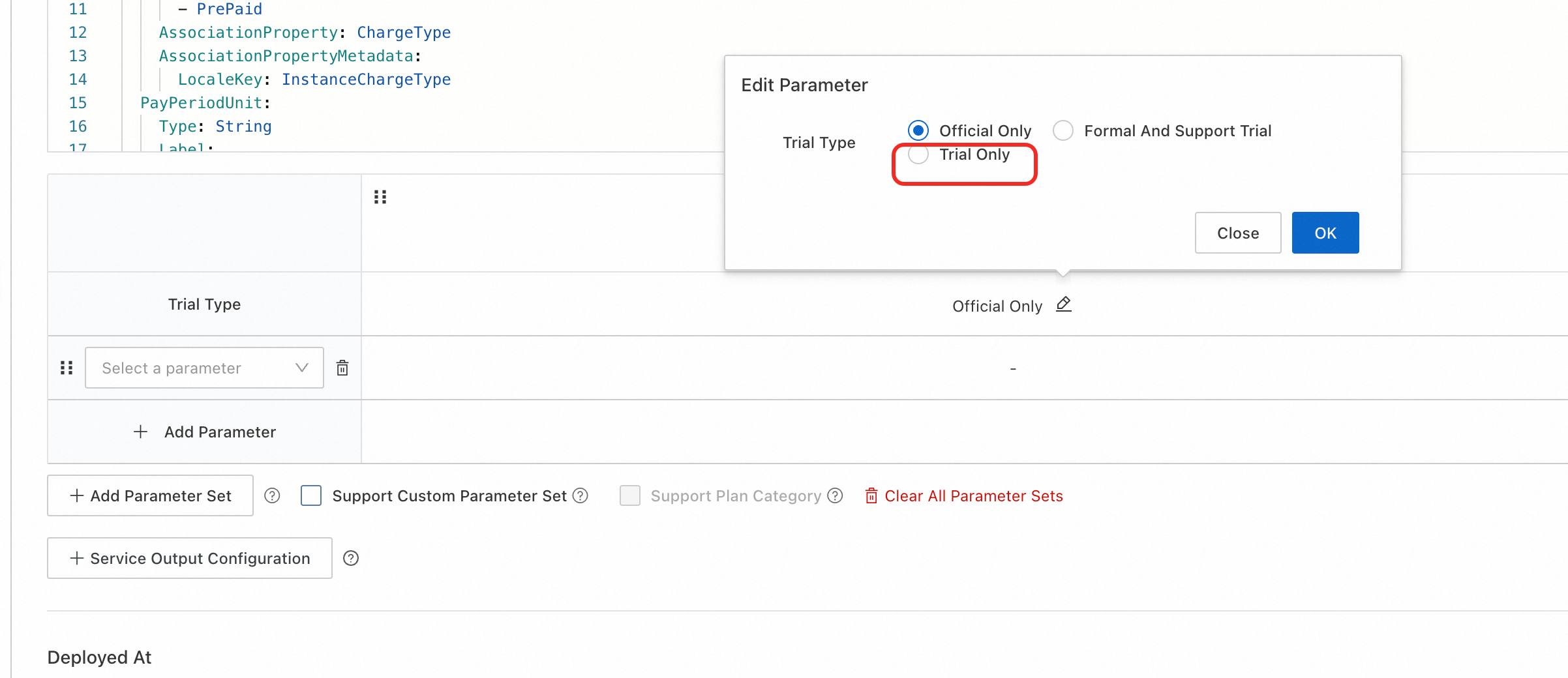Click code editor line 16 Type: String
Viewport: 1568px width, 678px height.
pyautogui.click(x=215, y=126)
